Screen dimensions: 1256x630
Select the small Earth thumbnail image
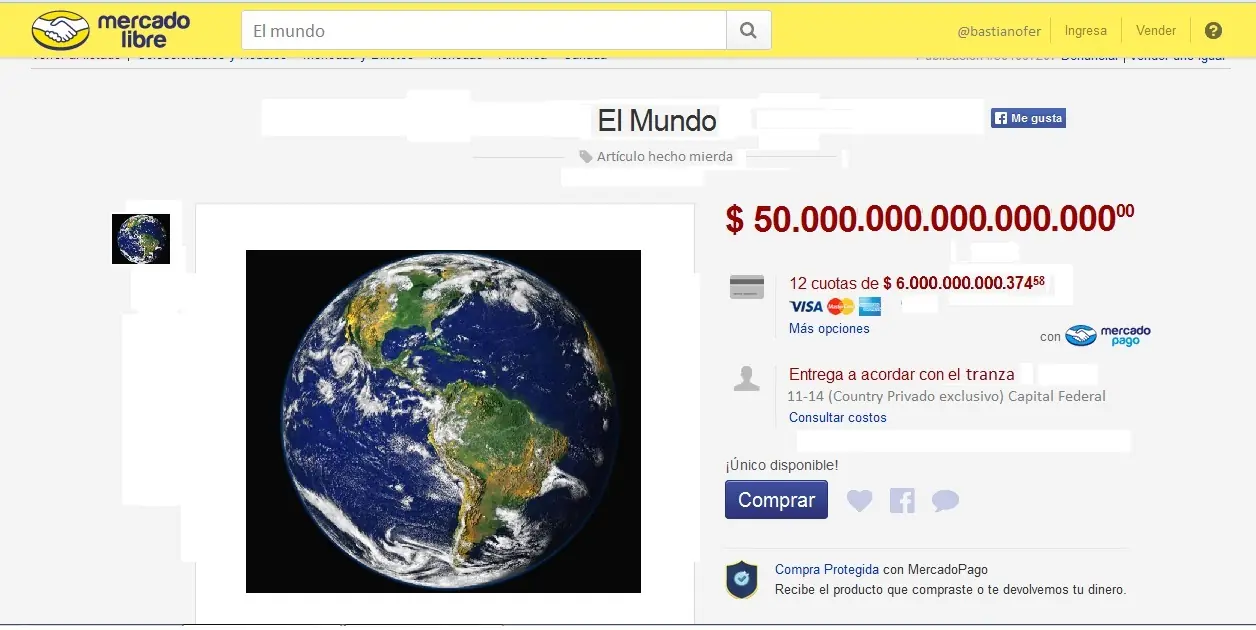click(141, 239)
